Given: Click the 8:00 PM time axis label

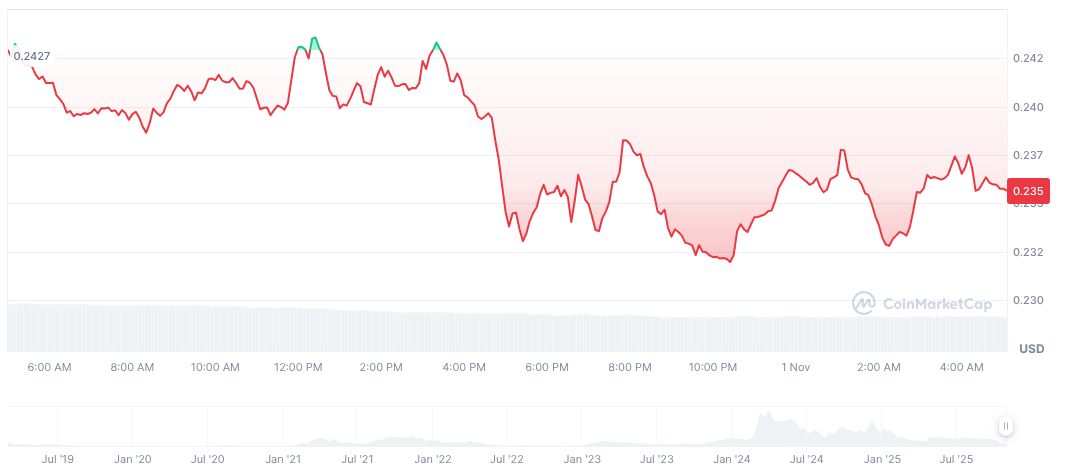Looking at the screenshot, I should pyautogui.click(x=629, y=367).
